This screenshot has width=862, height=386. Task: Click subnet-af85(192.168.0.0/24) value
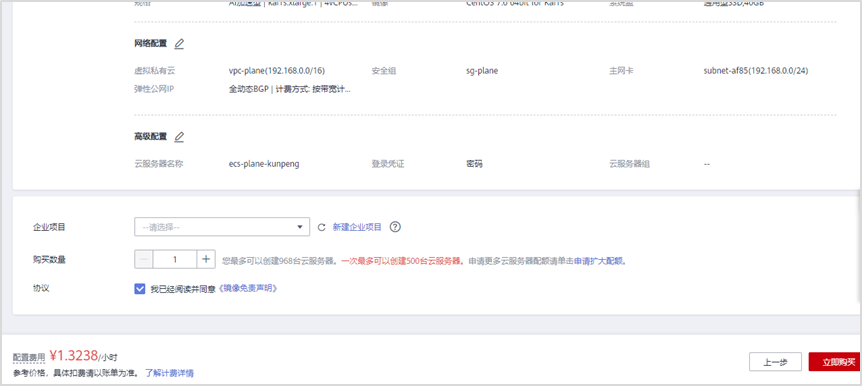coord(756,71)
